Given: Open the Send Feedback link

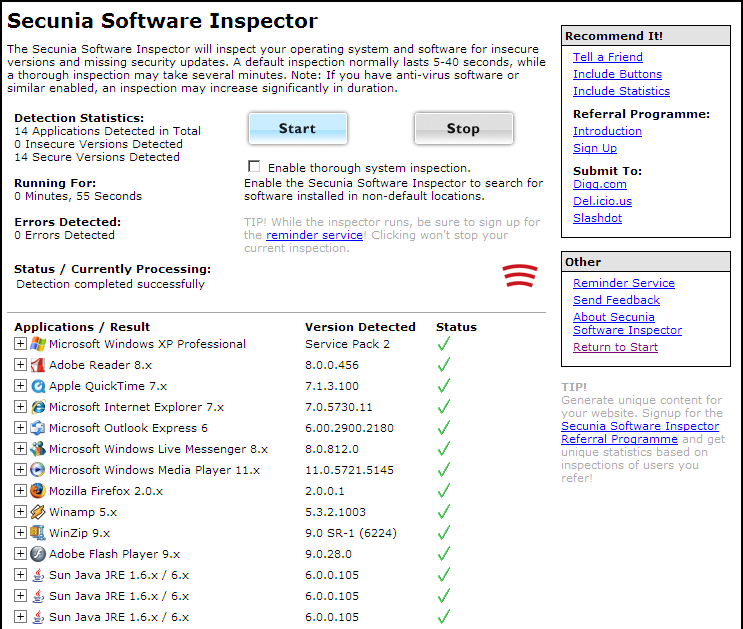Looking at the screenshot, I should tap(616, 300).
